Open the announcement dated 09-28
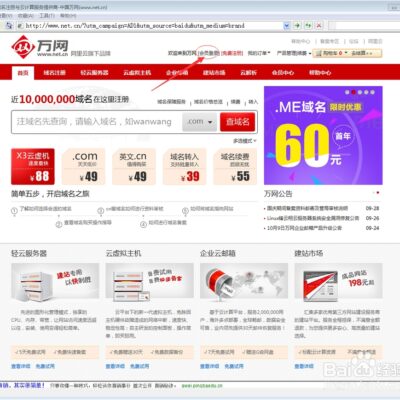The width and height of the screenshot is (400, 400). point(307,208)
